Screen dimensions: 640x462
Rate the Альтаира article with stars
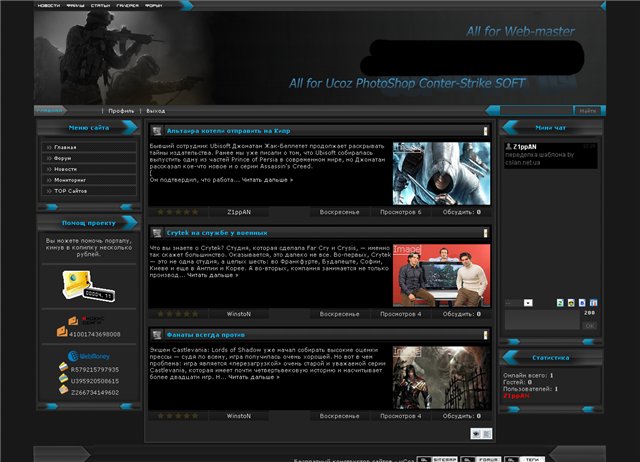(178, 212)
